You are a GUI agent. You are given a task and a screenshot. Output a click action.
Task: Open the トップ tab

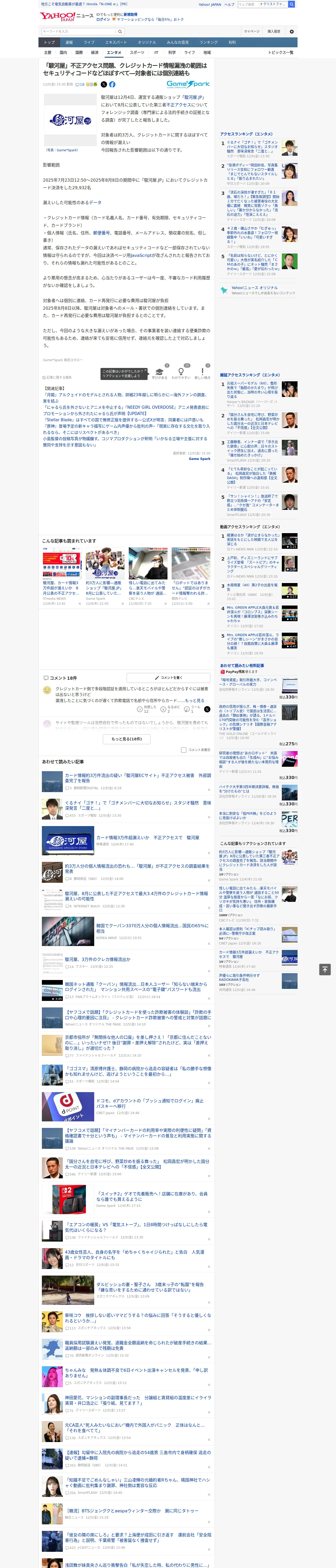[49, 43]
